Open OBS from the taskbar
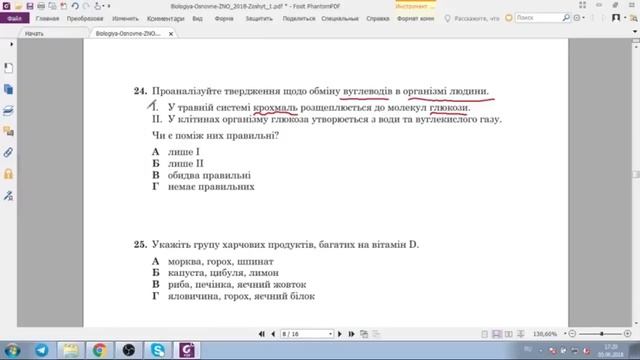Viewport: 640px width, 360px height. click(129, 350)
